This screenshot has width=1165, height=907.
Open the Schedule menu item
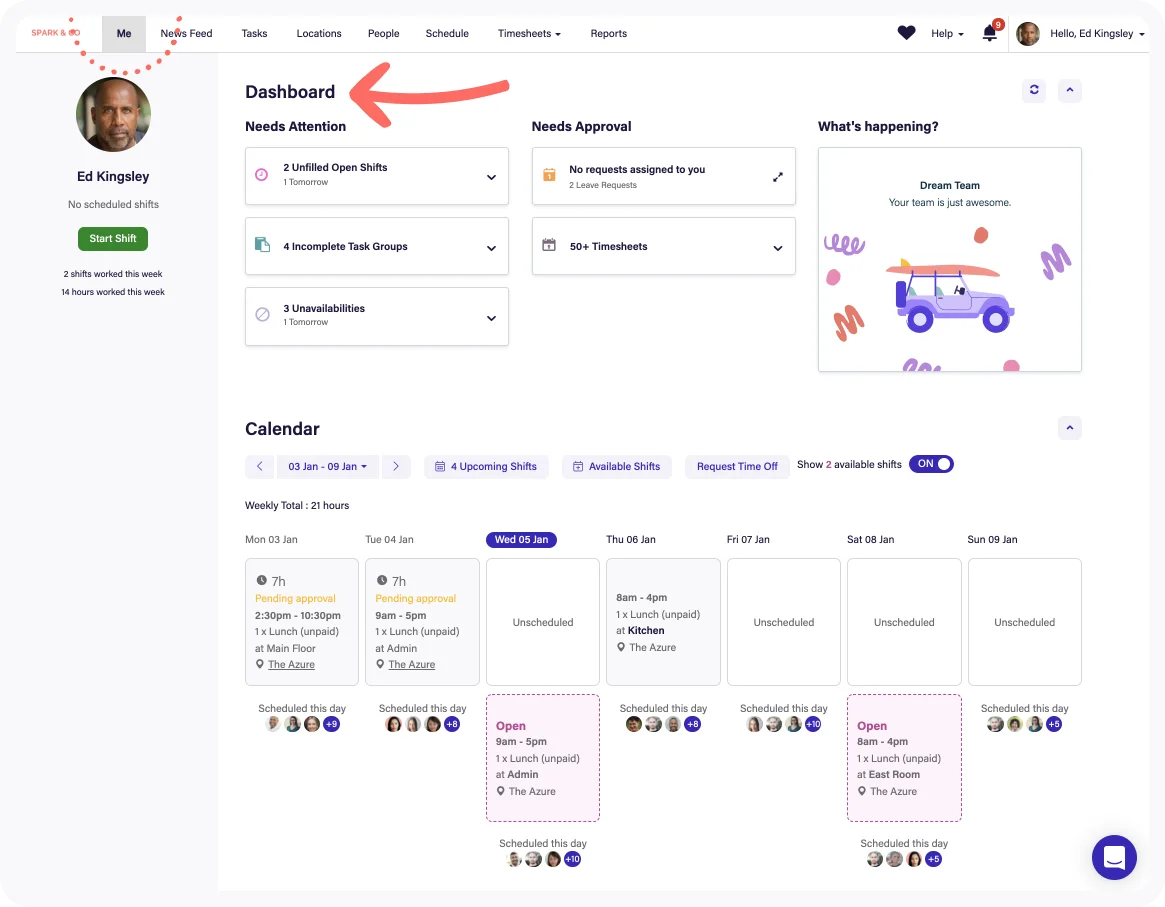click(447, 33)
